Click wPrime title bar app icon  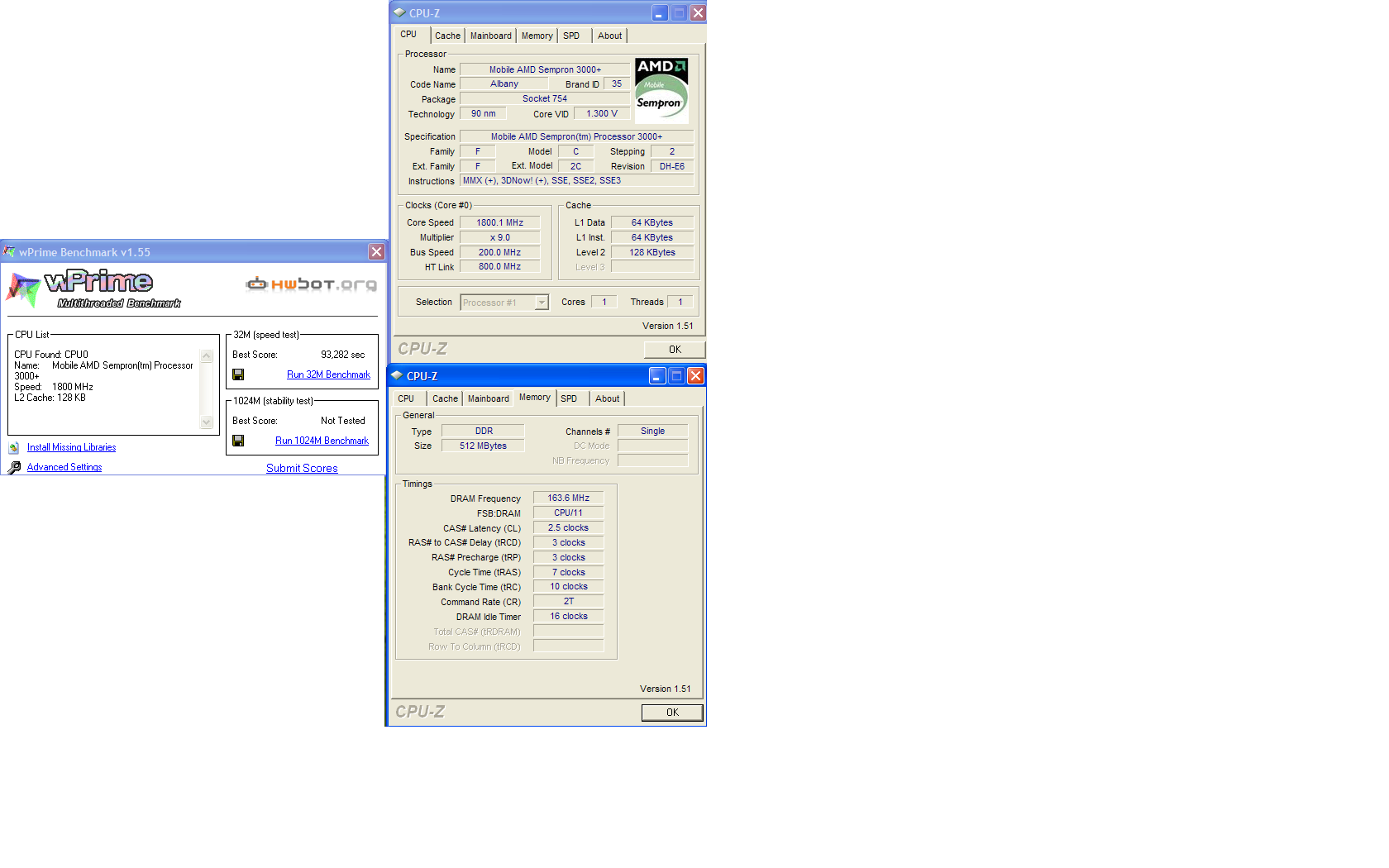[x=10, y=252]
